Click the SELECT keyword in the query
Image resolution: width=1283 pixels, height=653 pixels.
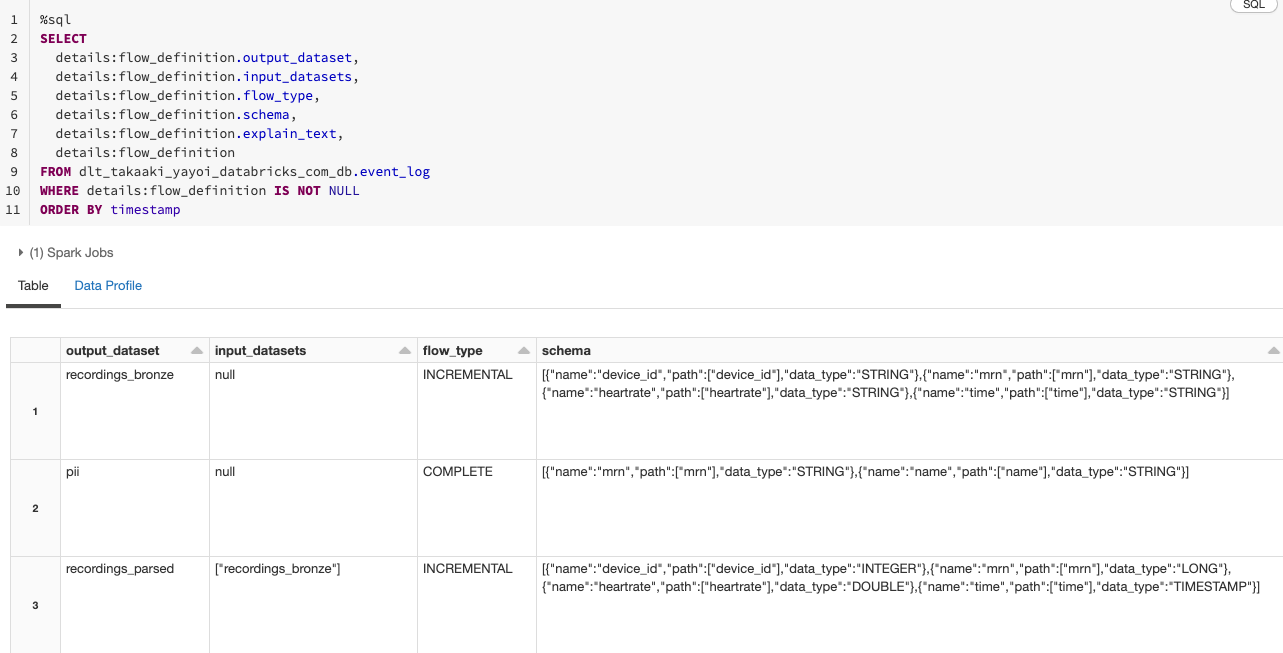point(63,39)
